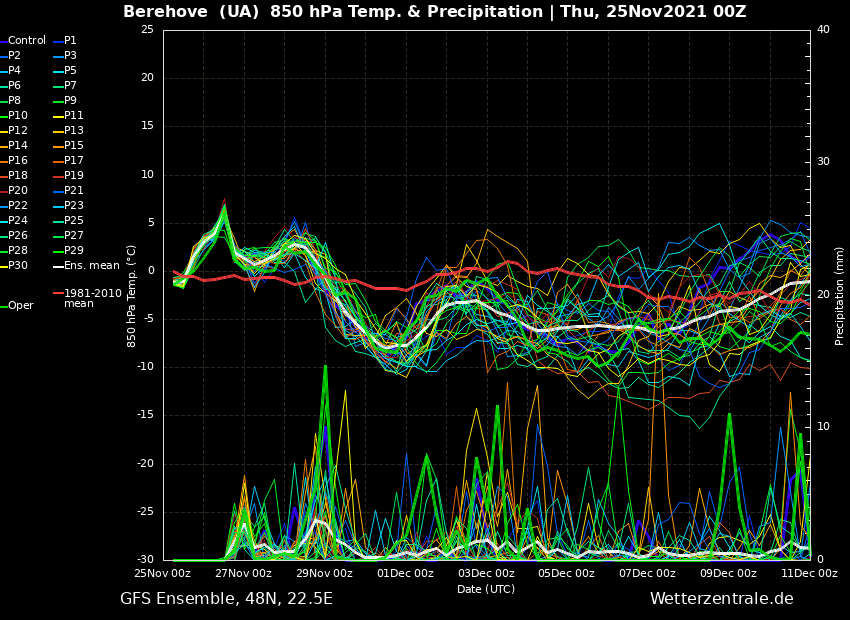The width and height of the screenshot is (850, 620).
Task: Click the Precipitation (mm) axis label
Action: (x=840, y=296)
